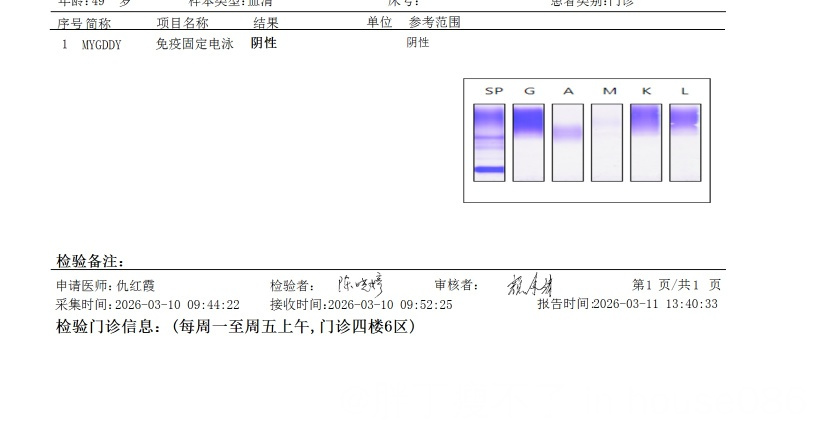Select the bold 阴性 result value
The width and height of the screenshot is (827, 440).
click(x=264, y=44)
